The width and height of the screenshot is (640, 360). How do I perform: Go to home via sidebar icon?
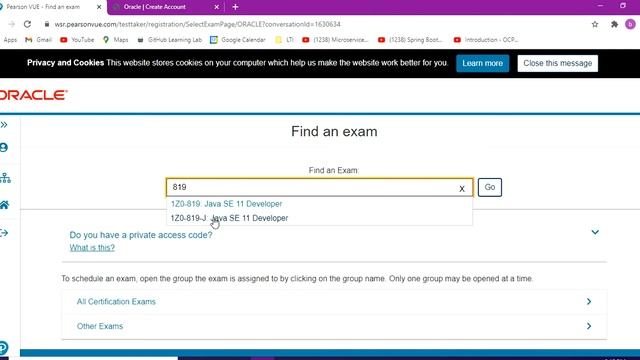[x=4, y=205]
